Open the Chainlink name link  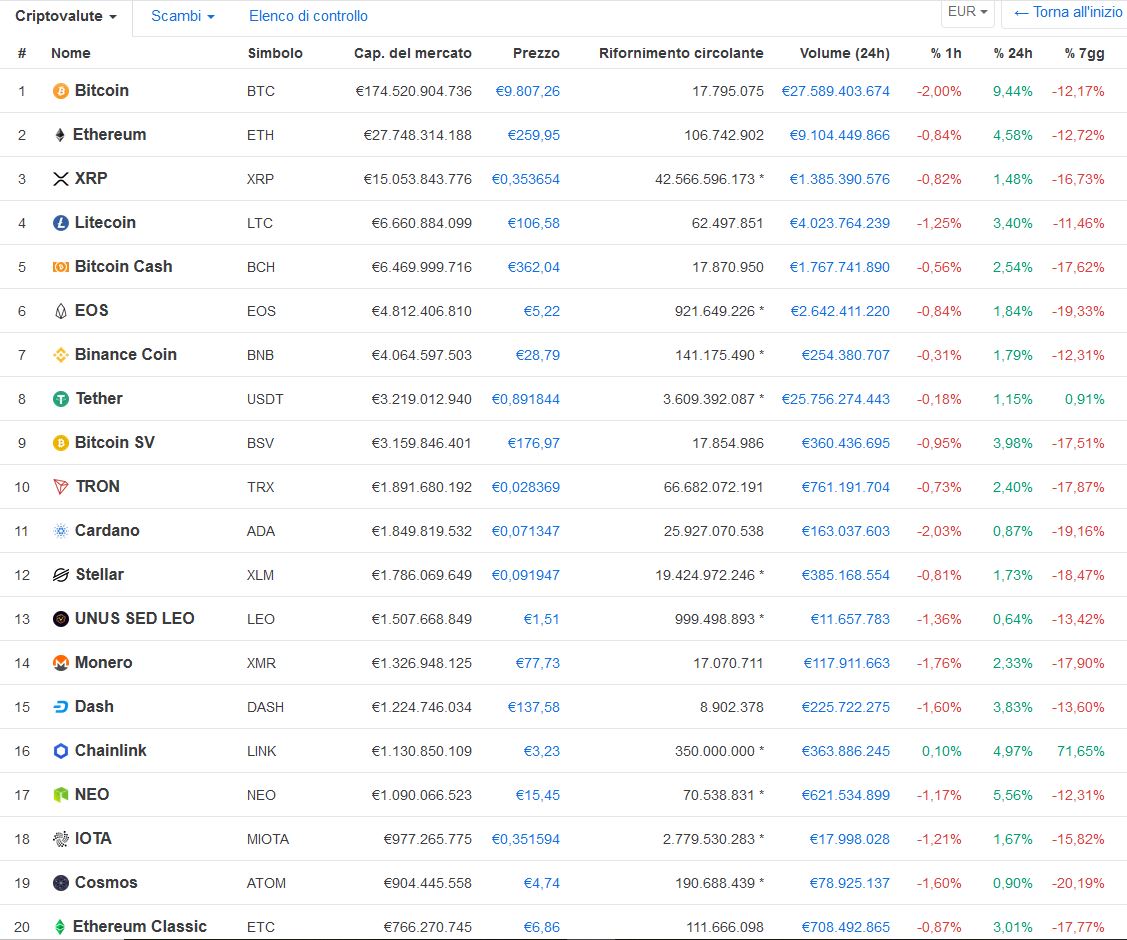111,750
